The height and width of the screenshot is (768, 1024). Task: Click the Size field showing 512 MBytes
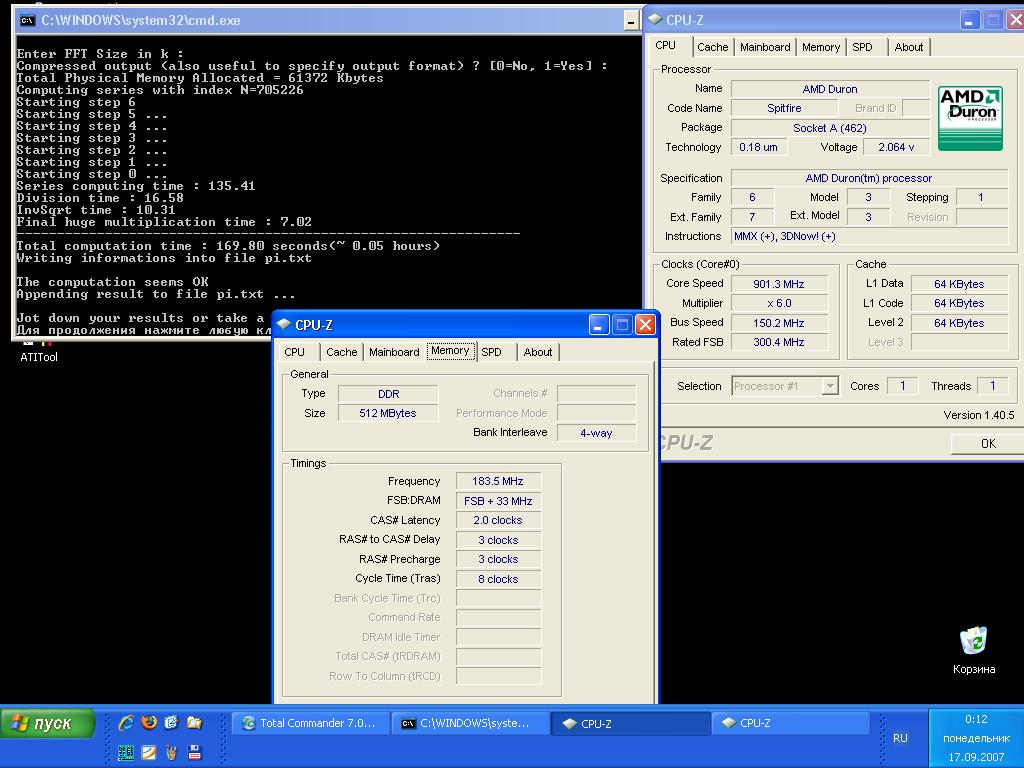[x=388, y=413]
